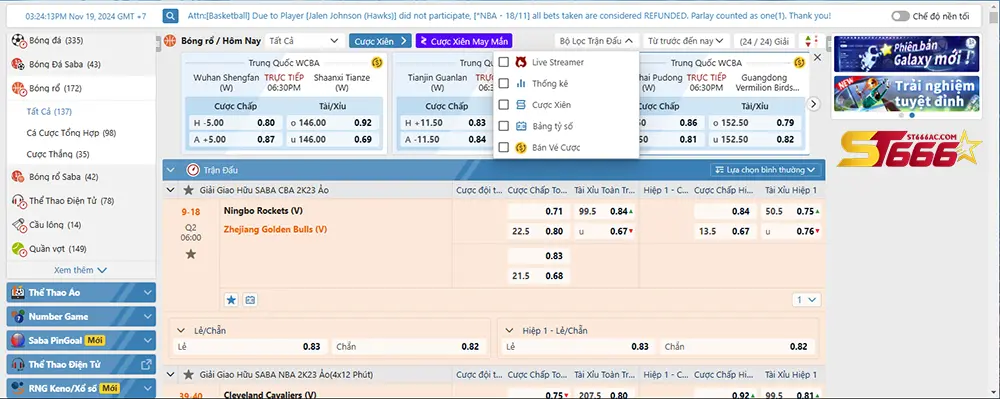1000x399 pixels.
Task: Open the Lựa chọn bình thường dropdown
Action: 765,170
